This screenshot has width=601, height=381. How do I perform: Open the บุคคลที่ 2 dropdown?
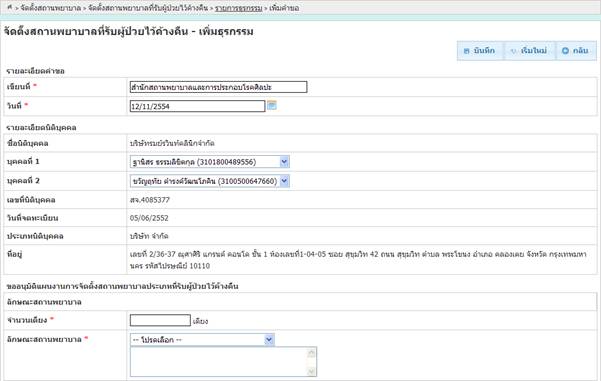click(210, 181)
